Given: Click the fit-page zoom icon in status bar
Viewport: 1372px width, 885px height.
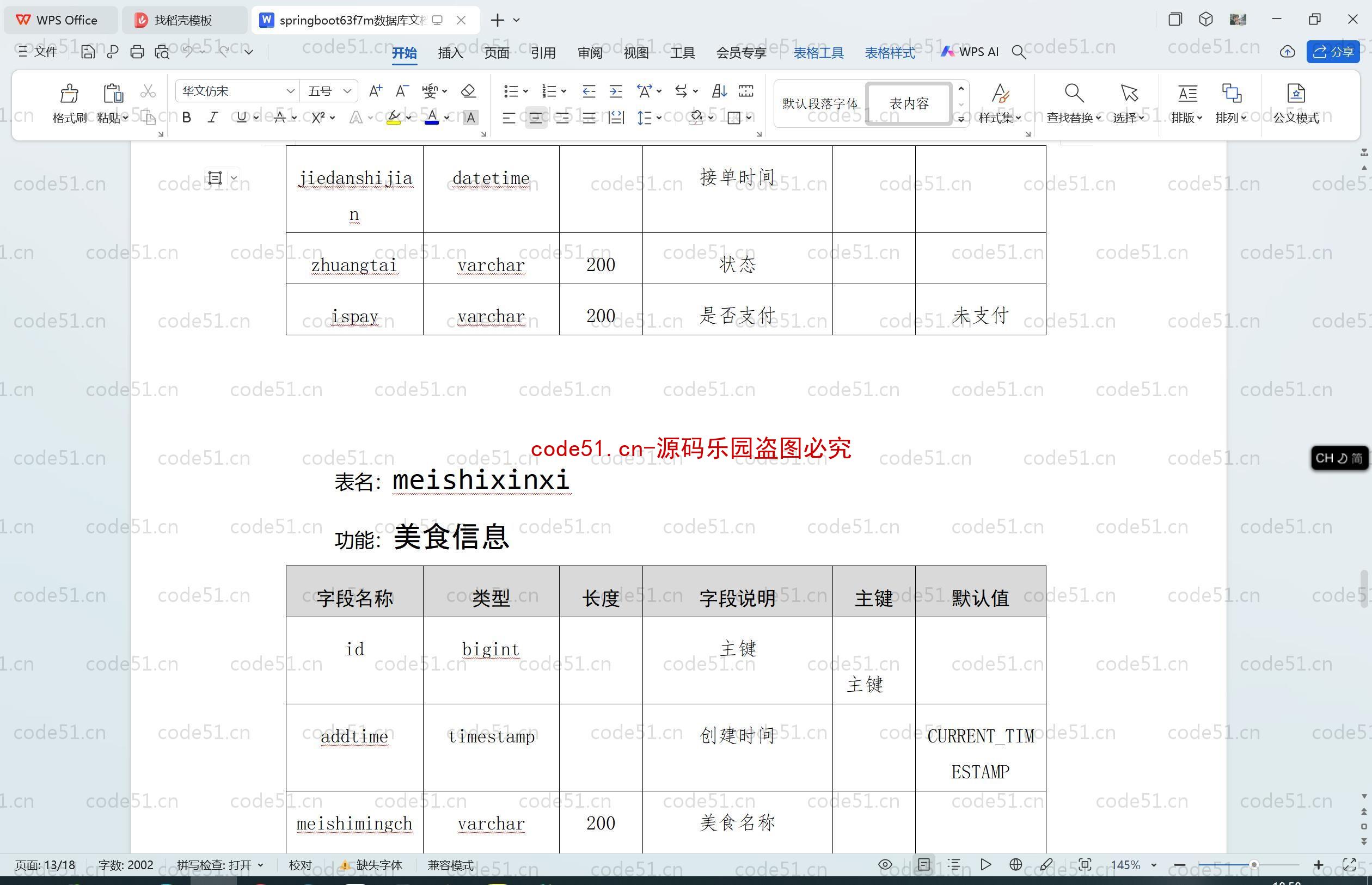Looking at the screenshot, I should point(1085,864).
